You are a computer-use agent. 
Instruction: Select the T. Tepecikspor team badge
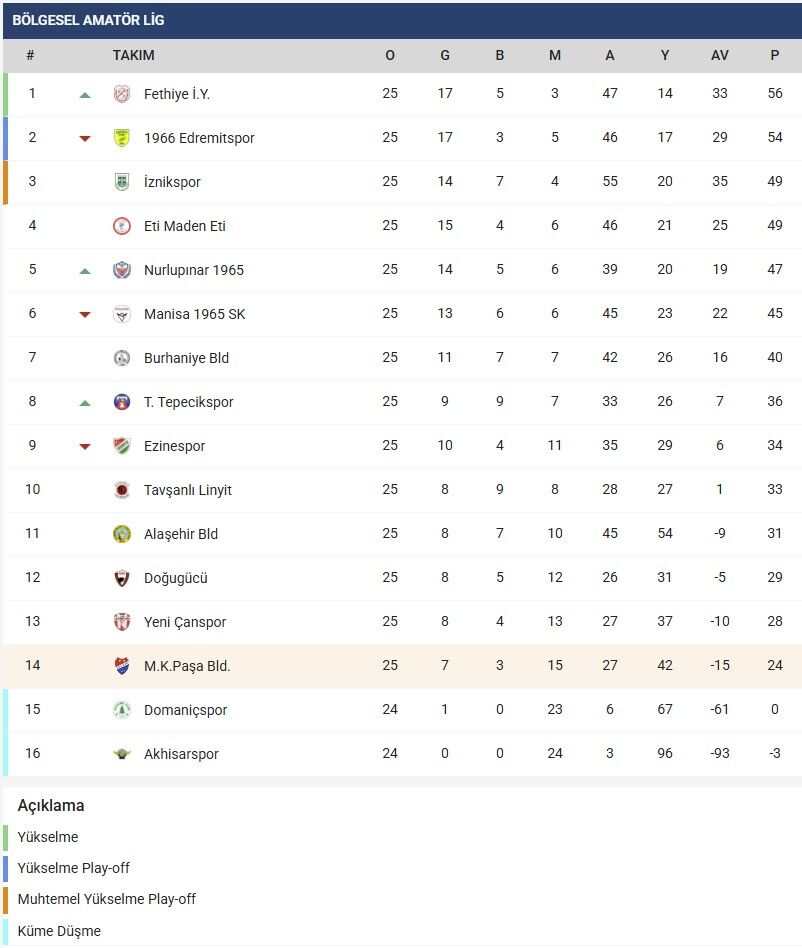(x=121, y=402)
